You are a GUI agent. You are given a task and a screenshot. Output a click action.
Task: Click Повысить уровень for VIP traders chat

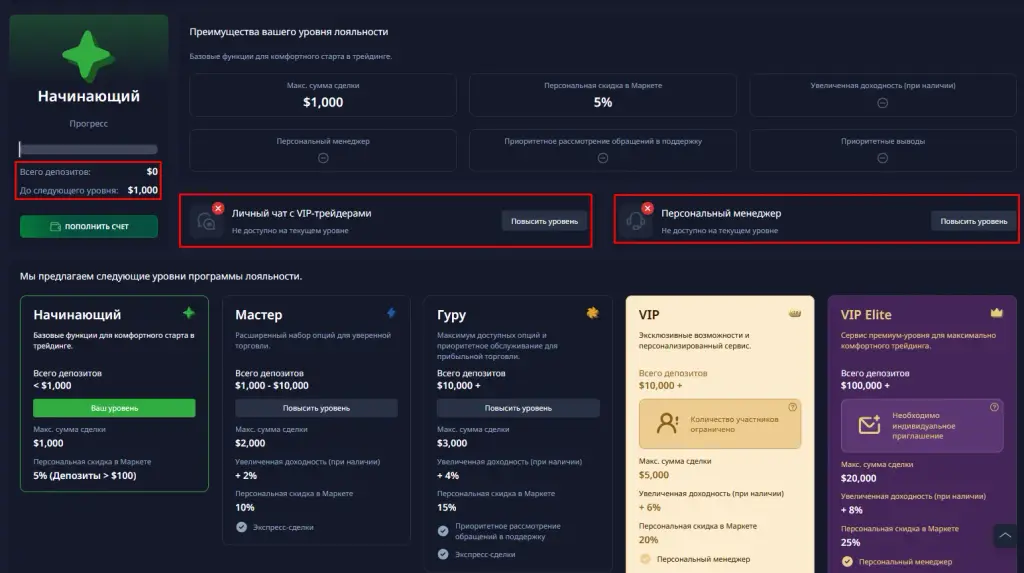coord(544,221)
